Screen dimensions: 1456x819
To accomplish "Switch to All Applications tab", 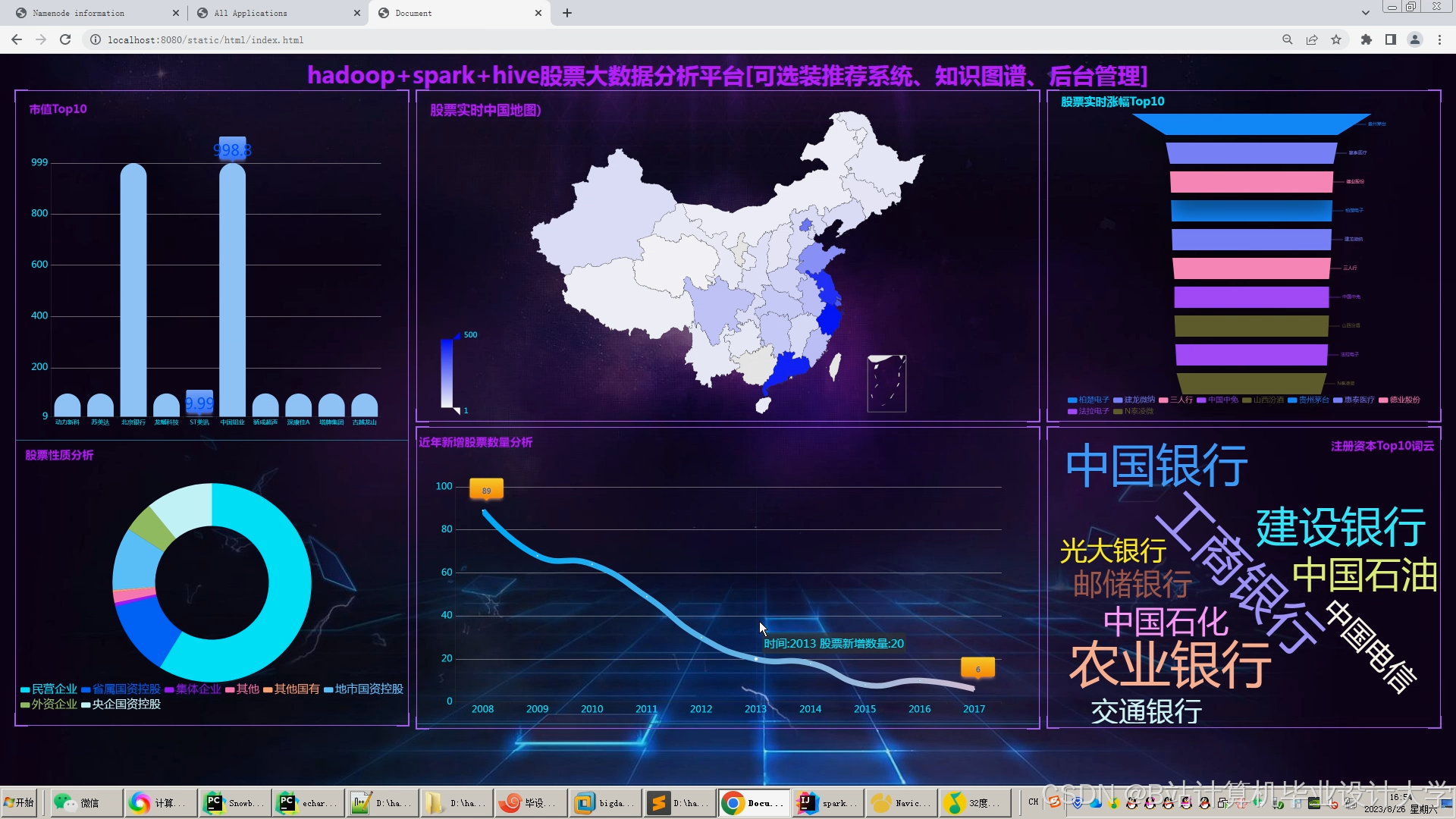I will coord(250,13).
